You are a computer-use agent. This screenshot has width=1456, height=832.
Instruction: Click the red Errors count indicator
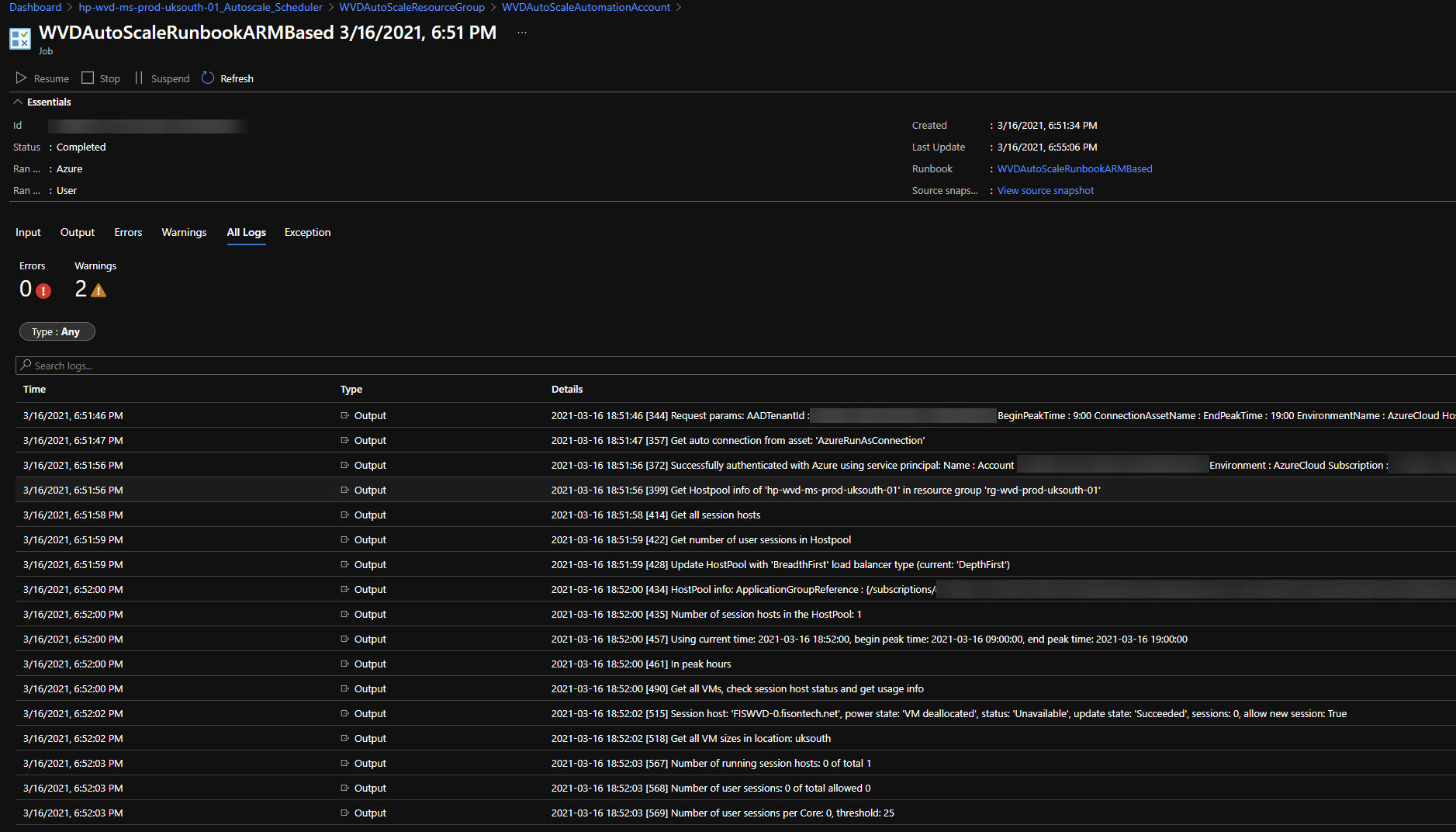pos(43,290)
